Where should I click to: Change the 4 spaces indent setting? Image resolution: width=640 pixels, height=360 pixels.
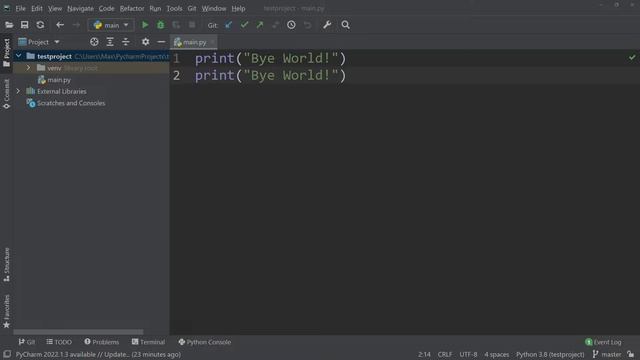pos(497,354)
